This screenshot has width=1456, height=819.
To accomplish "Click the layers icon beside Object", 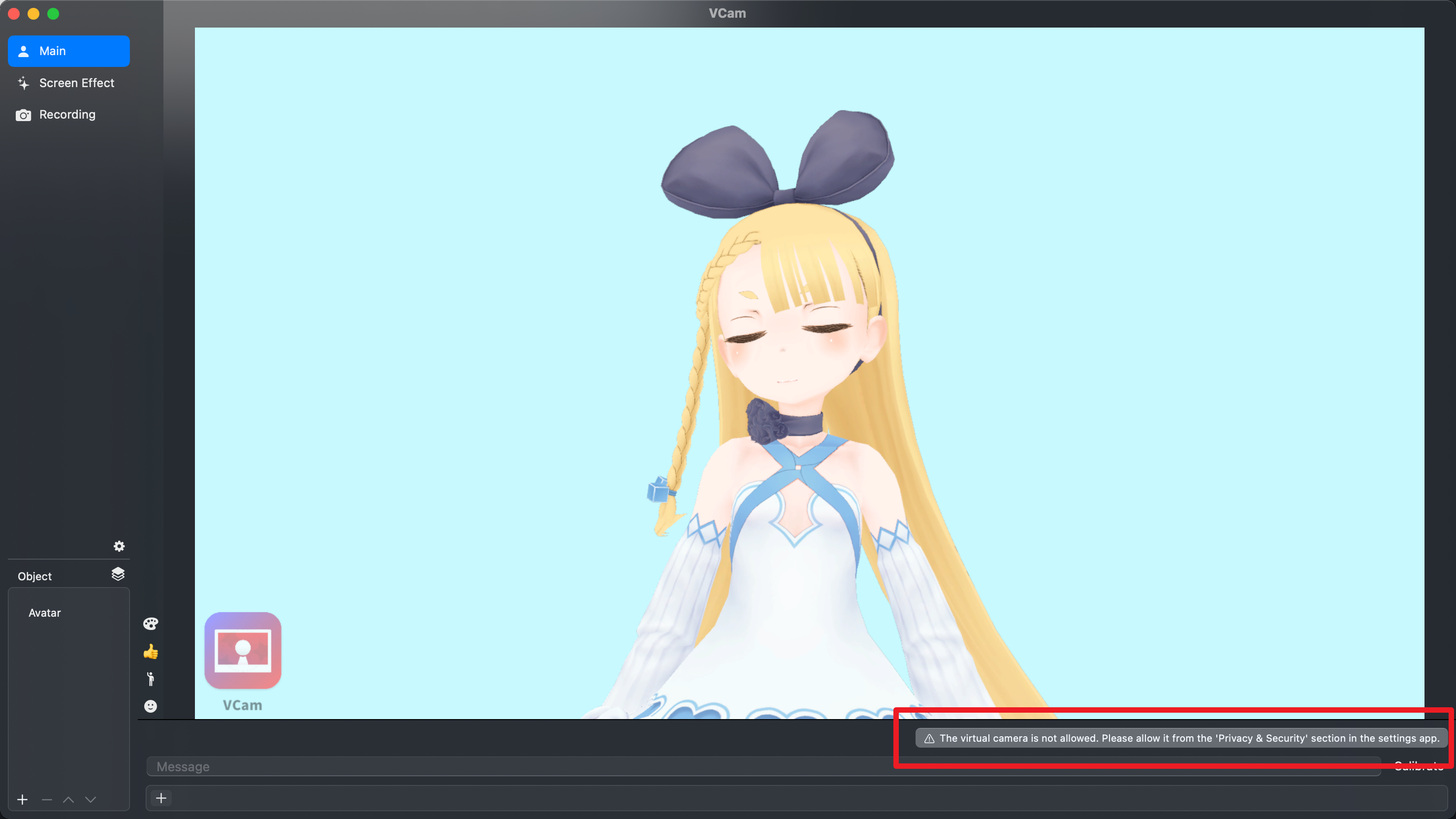I will pos(118,574).
